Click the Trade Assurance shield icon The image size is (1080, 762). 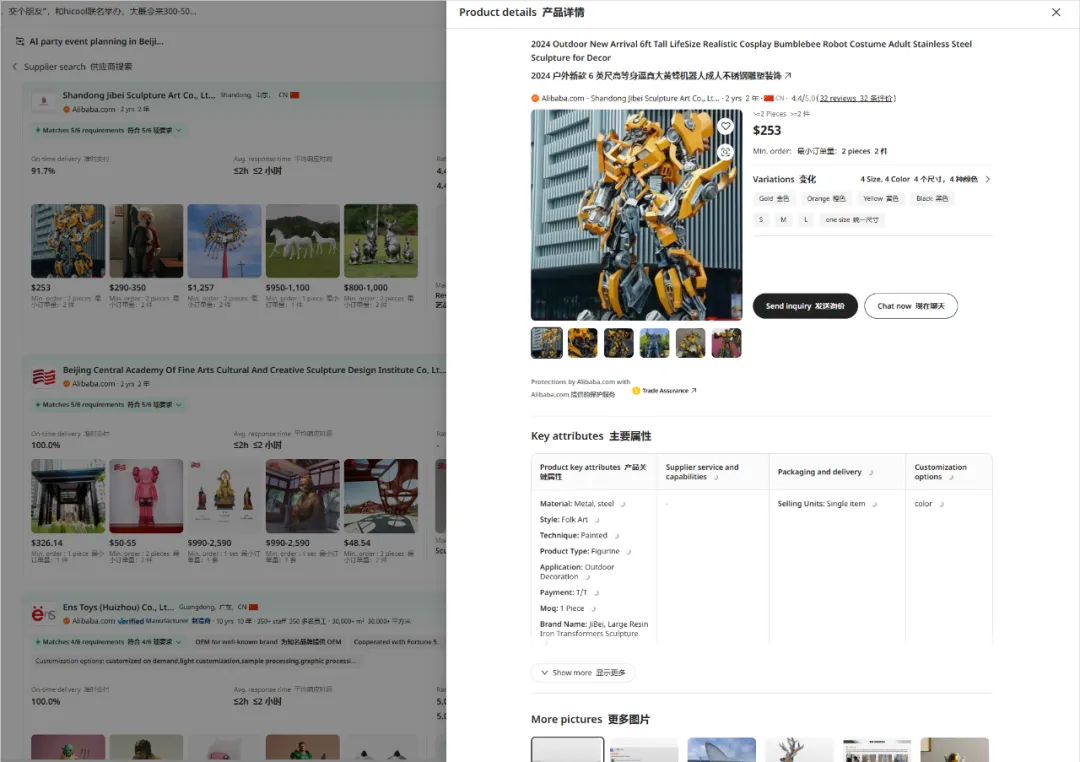(x=636, y=391)
